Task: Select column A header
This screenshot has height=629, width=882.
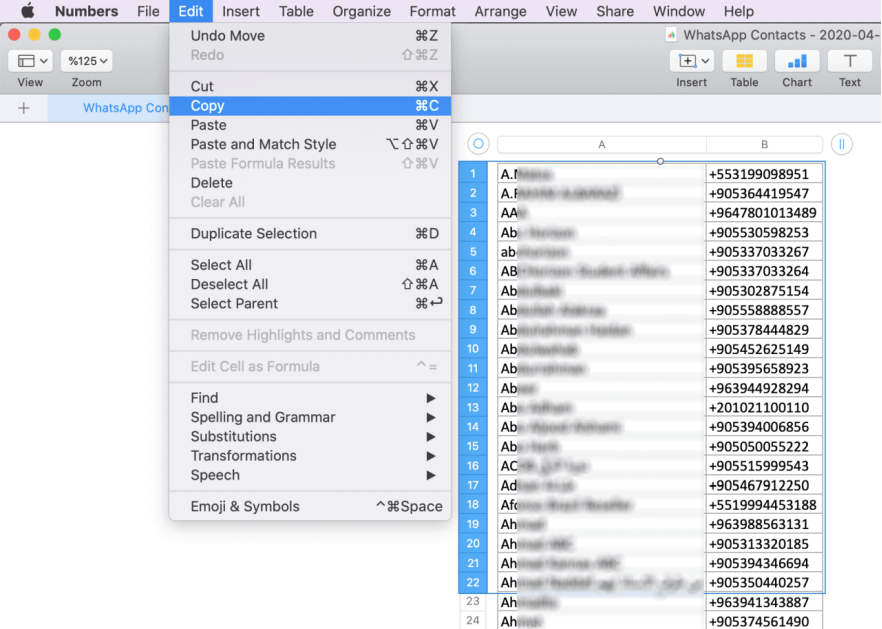Action: click(x=601, y=145)
